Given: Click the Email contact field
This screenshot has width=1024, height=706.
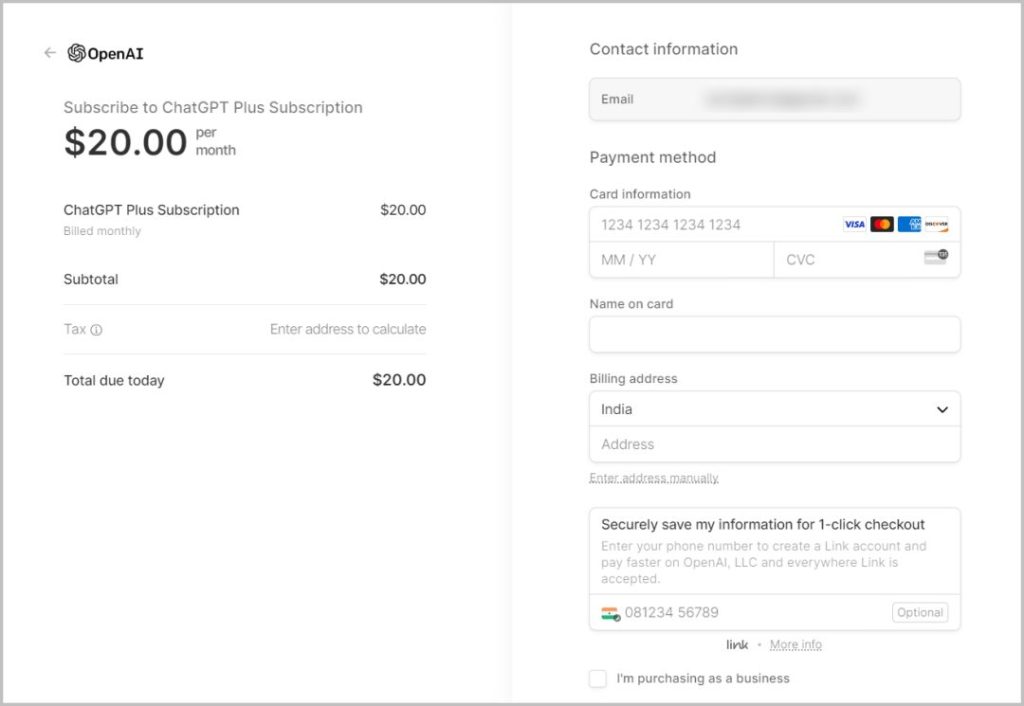Looking at the screenshot, I should coord(775,99).
